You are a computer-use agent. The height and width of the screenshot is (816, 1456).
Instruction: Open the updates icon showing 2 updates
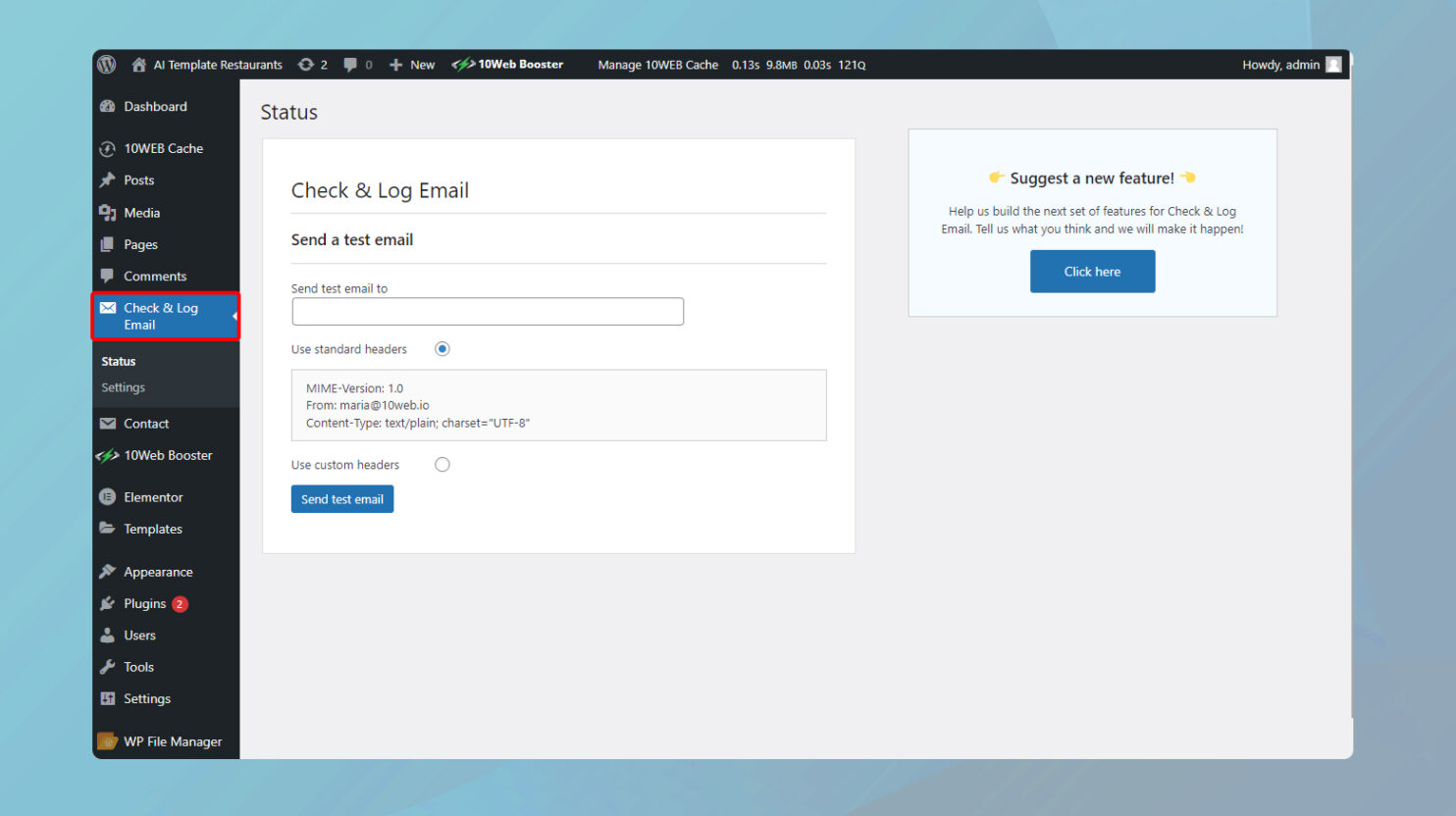tap(309, 65)
